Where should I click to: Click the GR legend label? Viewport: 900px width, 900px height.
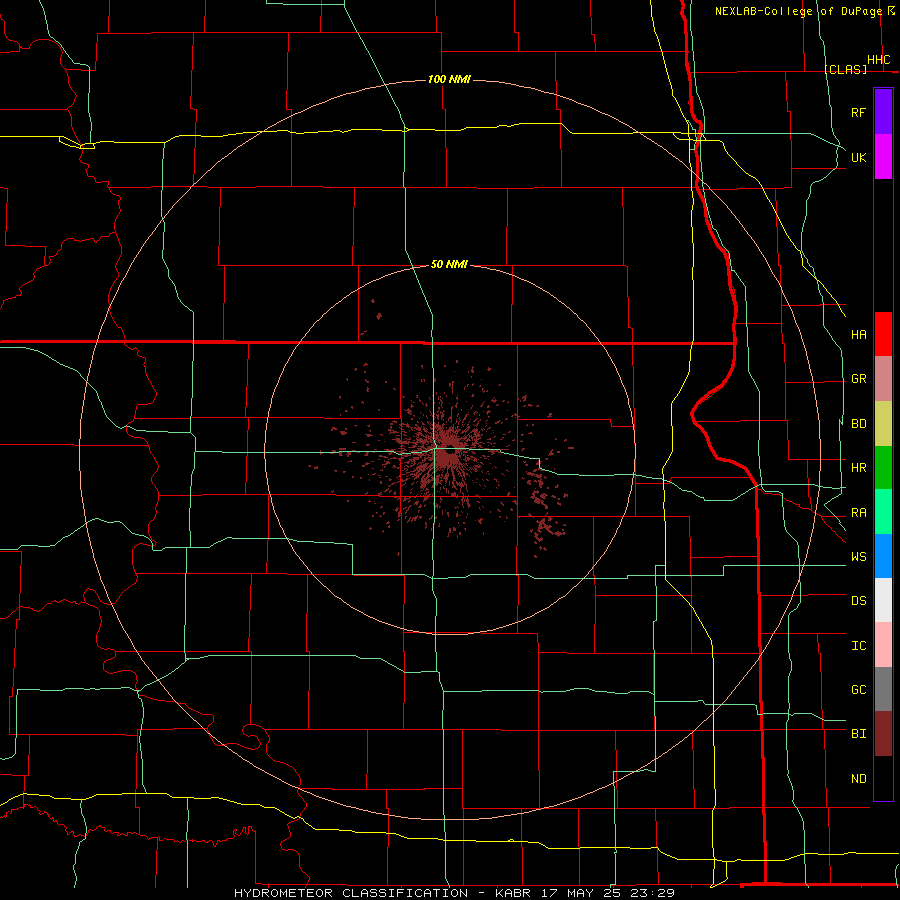tap(858, 379)
